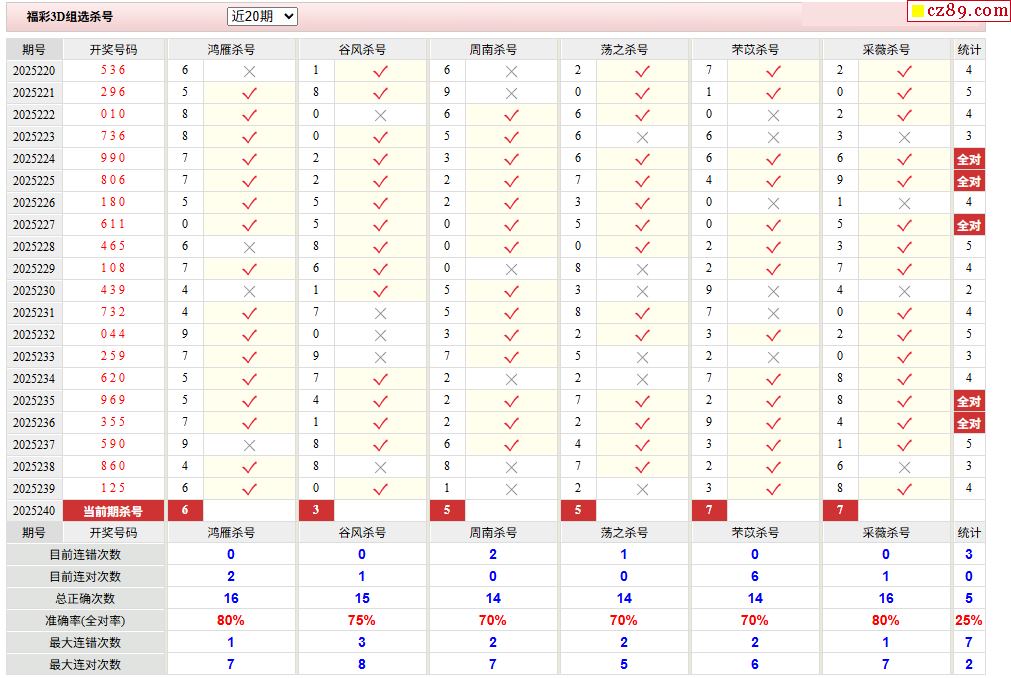1011x678 pixels.
Task: Open the 近20期 period dropdown
Action: [x=262, y=16]
